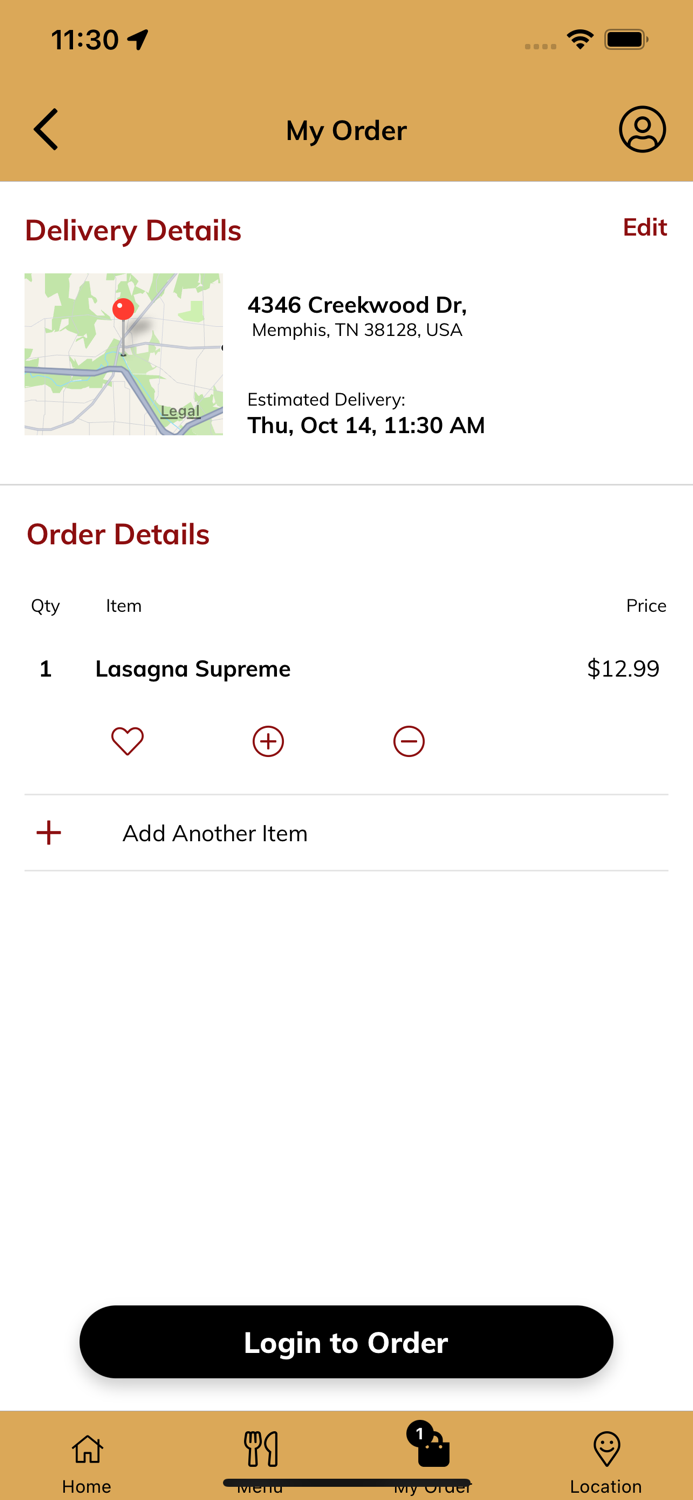Decrease Lasagna Supreme quantity with minus
The image size is (693, 1500).
click(x=409, y=741)
